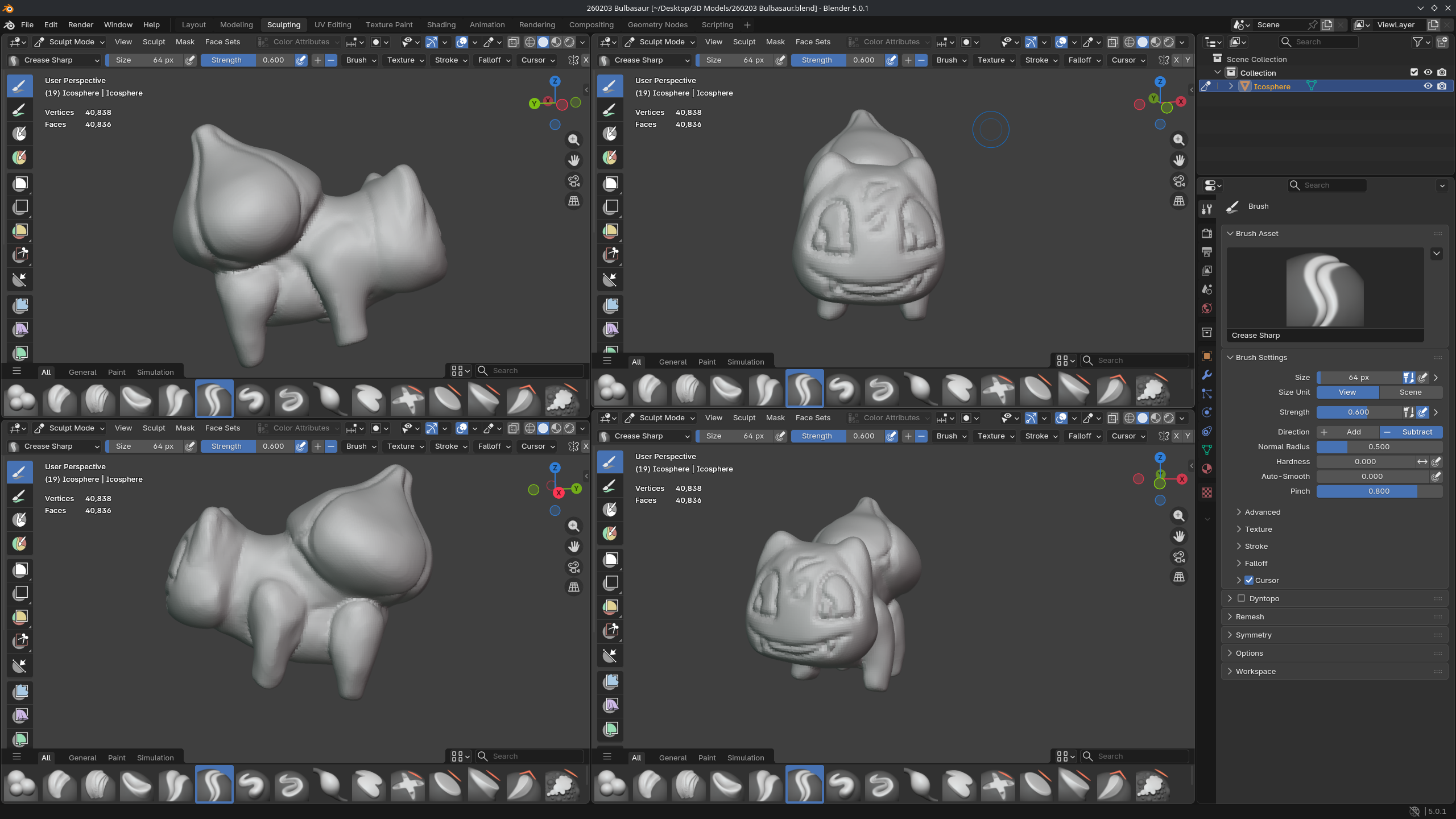The image size is (1456, 819).
Task: Toggle camera view icon in bottom-left viewport
Action: point(574,567)
